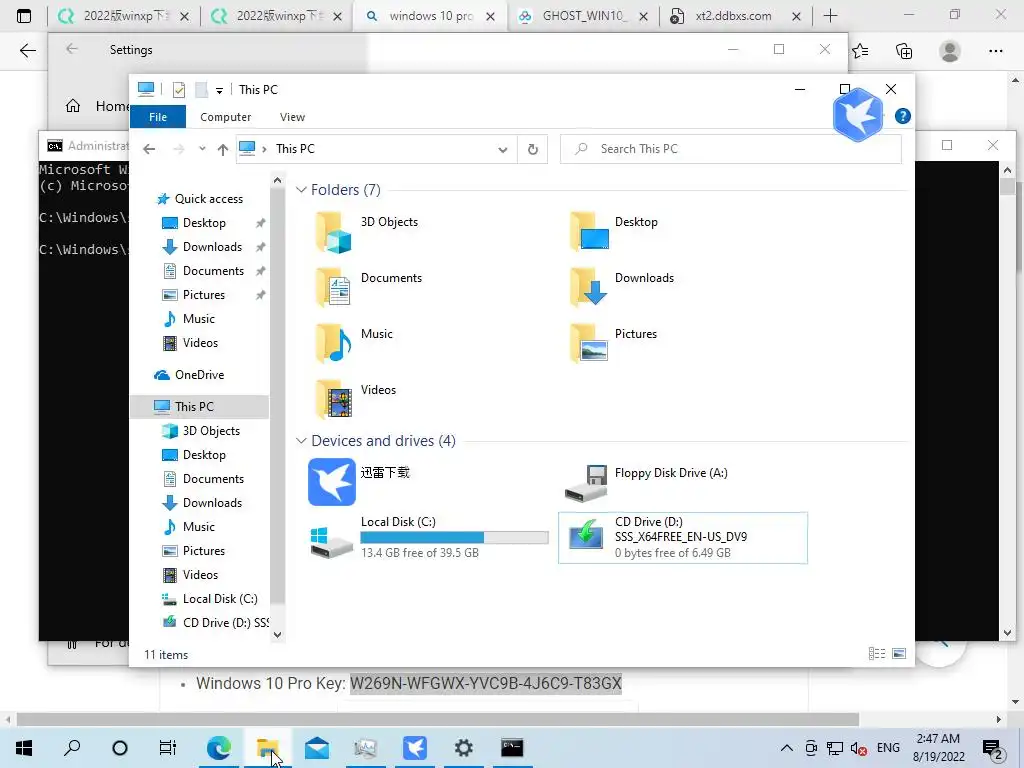This screenshot has width=1024, height=768.
Task: Open the Downloads folder in Folders group
Action: click(622, 287)
